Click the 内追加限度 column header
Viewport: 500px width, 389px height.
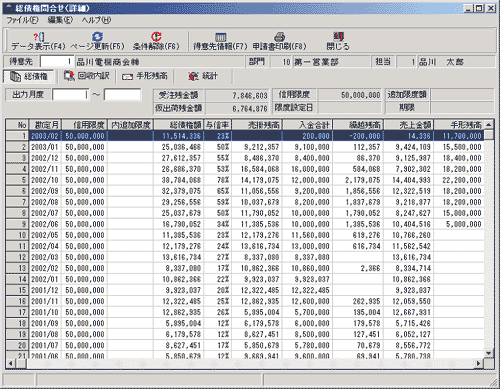click(x=130, y=125)
